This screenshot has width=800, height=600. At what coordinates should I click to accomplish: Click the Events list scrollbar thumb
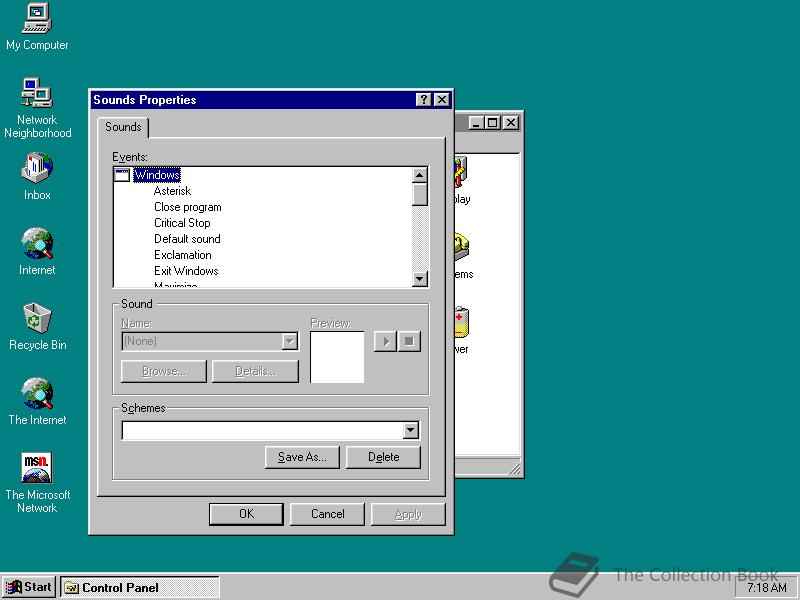point(419,194)
